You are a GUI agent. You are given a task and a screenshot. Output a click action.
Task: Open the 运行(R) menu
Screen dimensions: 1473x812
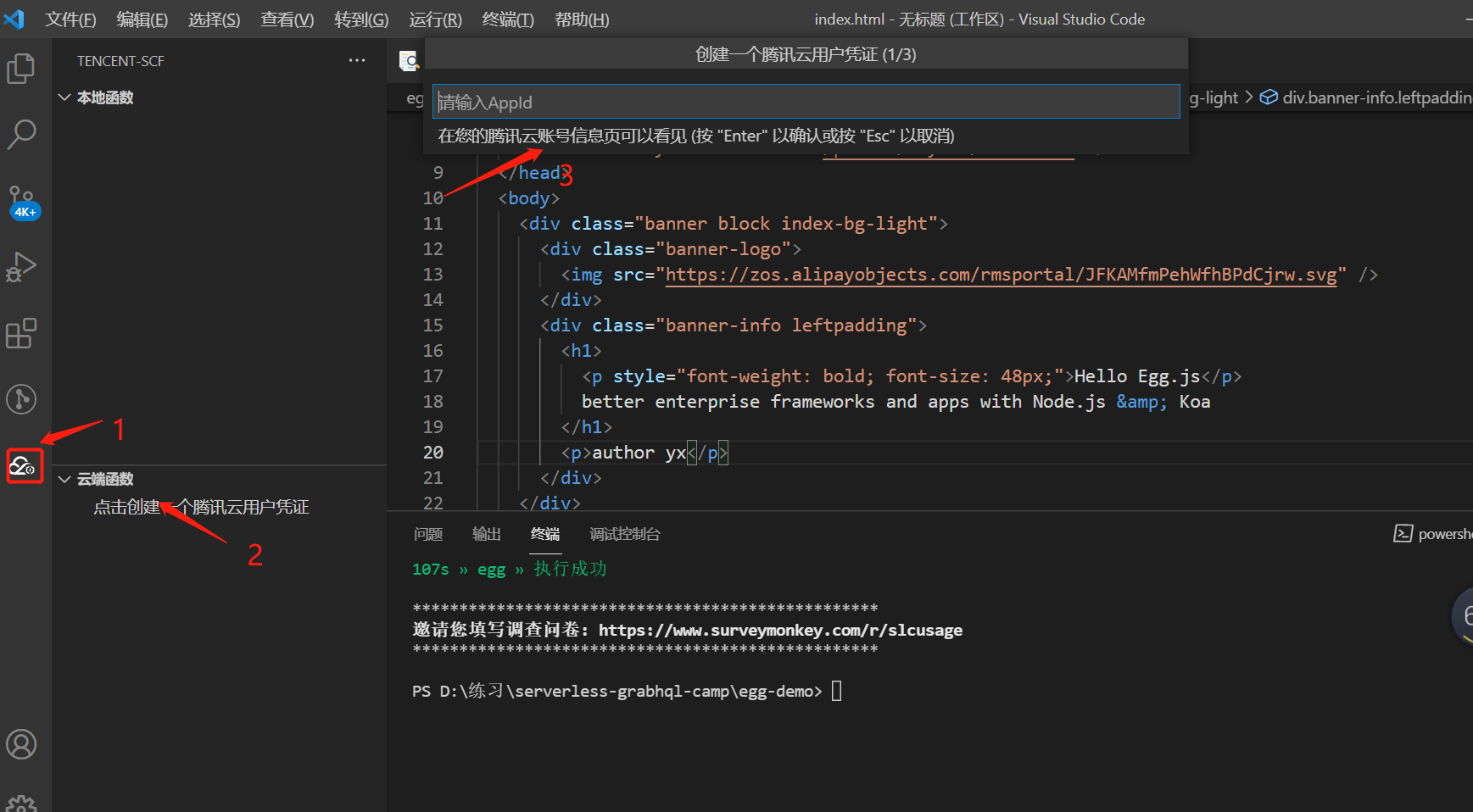pos(435,19)
